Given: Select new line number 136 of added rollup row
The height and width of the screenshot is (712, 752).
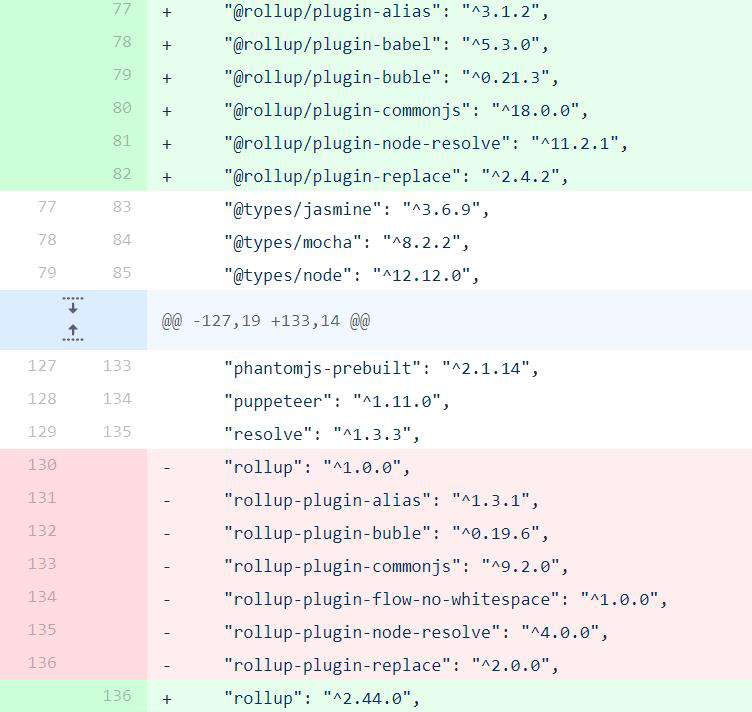Looking at the screenshot, I should point(117,696).
